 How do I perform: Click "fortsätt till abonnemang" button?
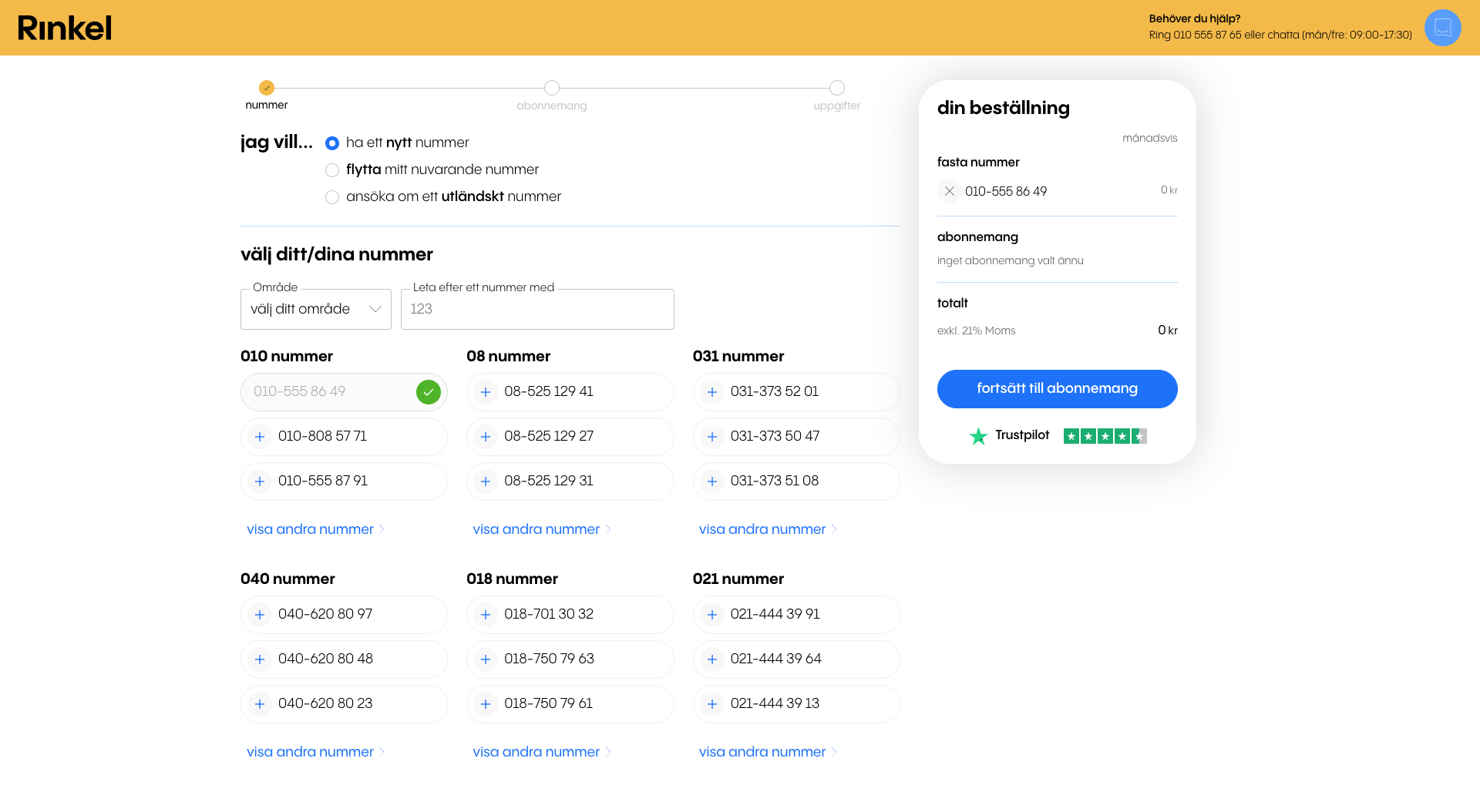pos(1057,389)
